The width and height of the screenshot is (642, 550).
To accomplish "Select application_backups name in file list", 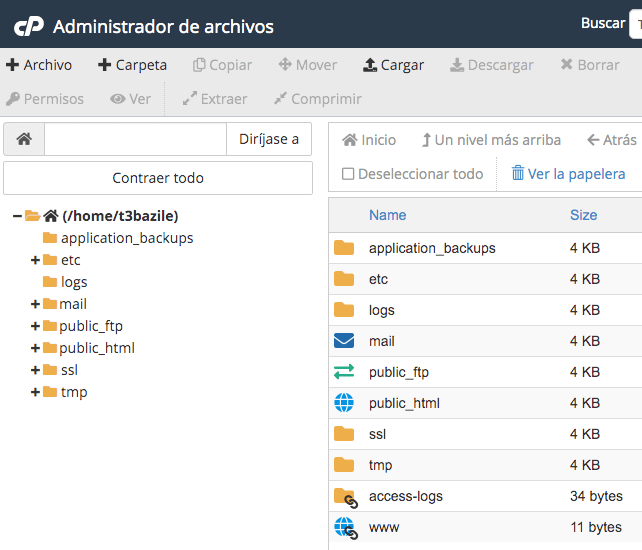I will [x=432, y=248].
